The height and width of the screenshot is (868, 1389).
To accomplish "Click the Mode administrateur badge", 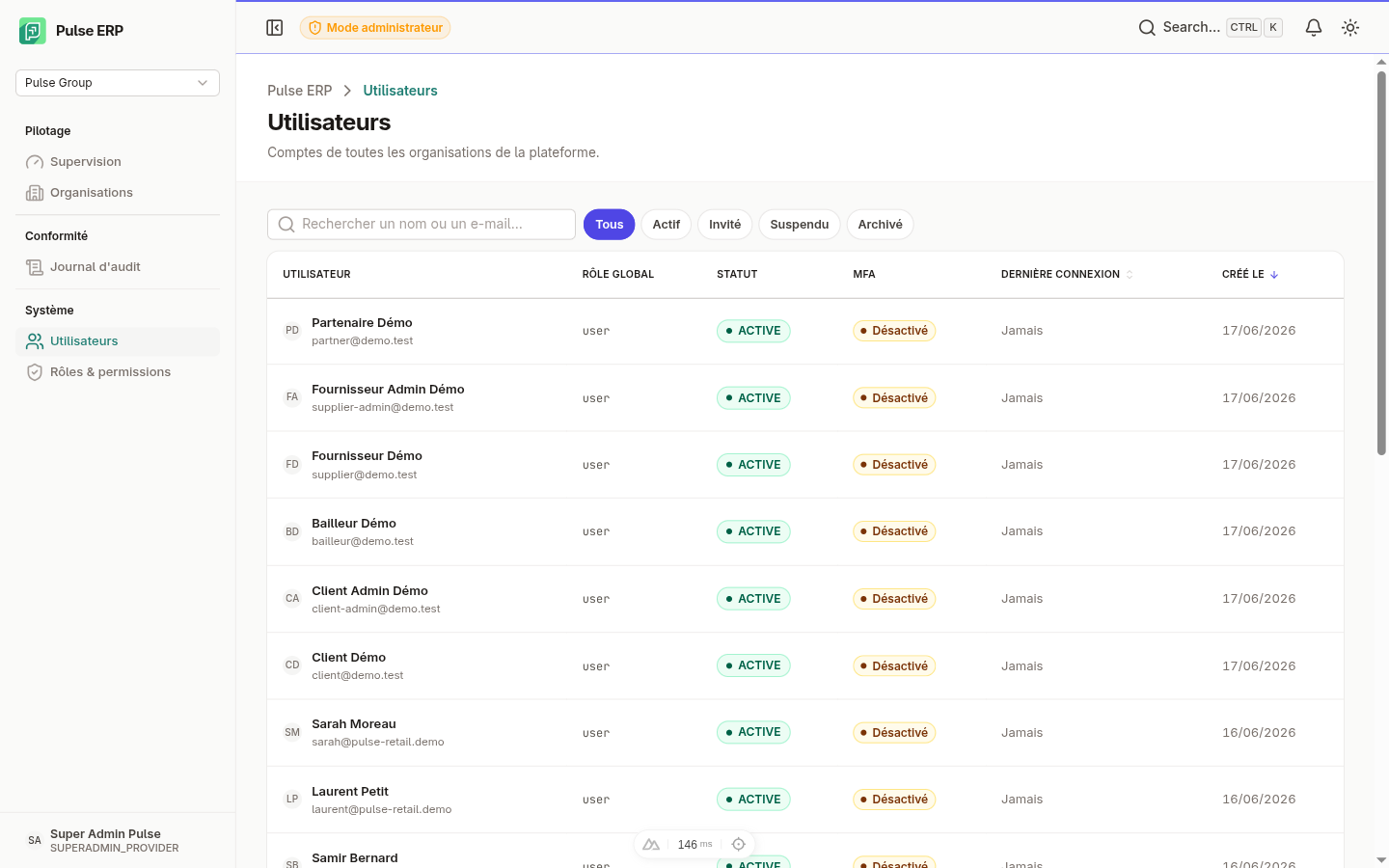I will coord(375,28).
